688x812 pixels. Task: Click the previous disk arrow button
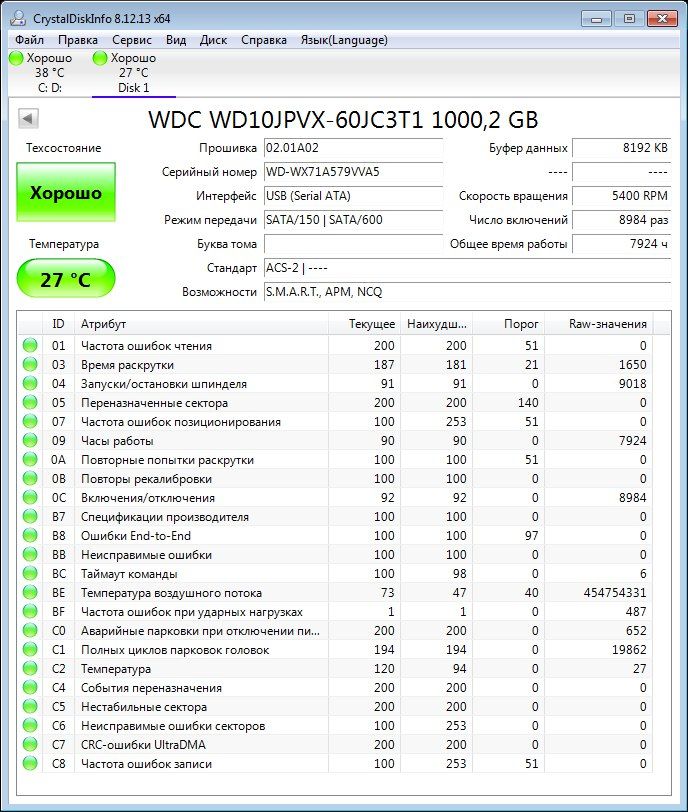[28, 119]
